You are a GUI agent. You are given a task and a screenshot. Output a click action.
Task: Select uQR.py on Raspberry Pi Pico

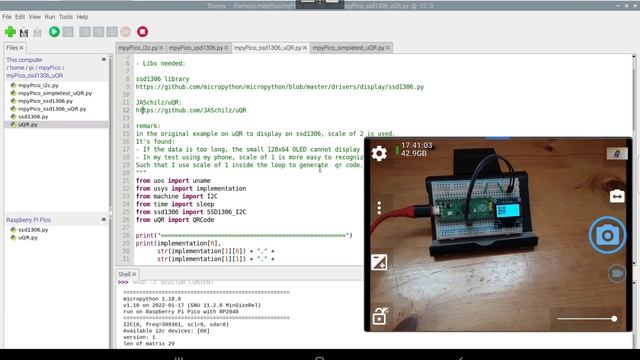coord(27,238)
